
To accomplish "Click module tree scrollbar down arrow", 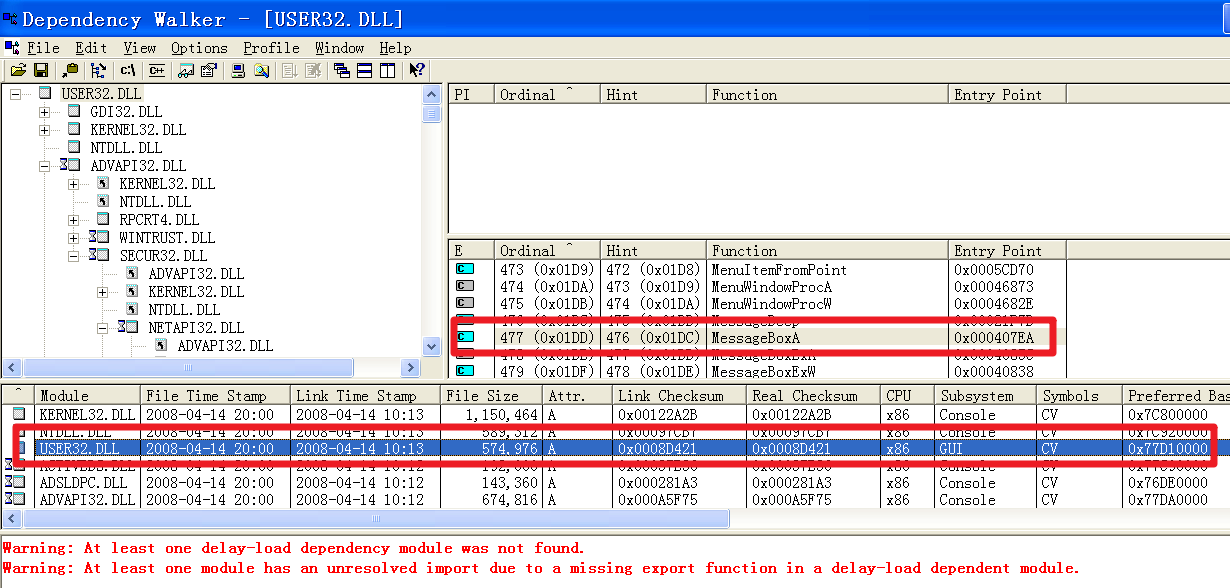I will (x=432, y=346).
